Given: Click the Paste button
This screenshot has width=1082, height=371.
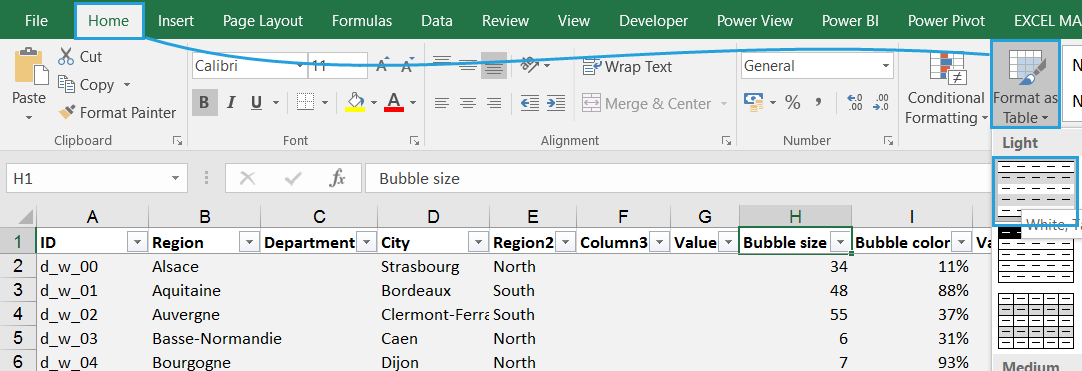Looking at the screenshot, I should tap(29, 86).
